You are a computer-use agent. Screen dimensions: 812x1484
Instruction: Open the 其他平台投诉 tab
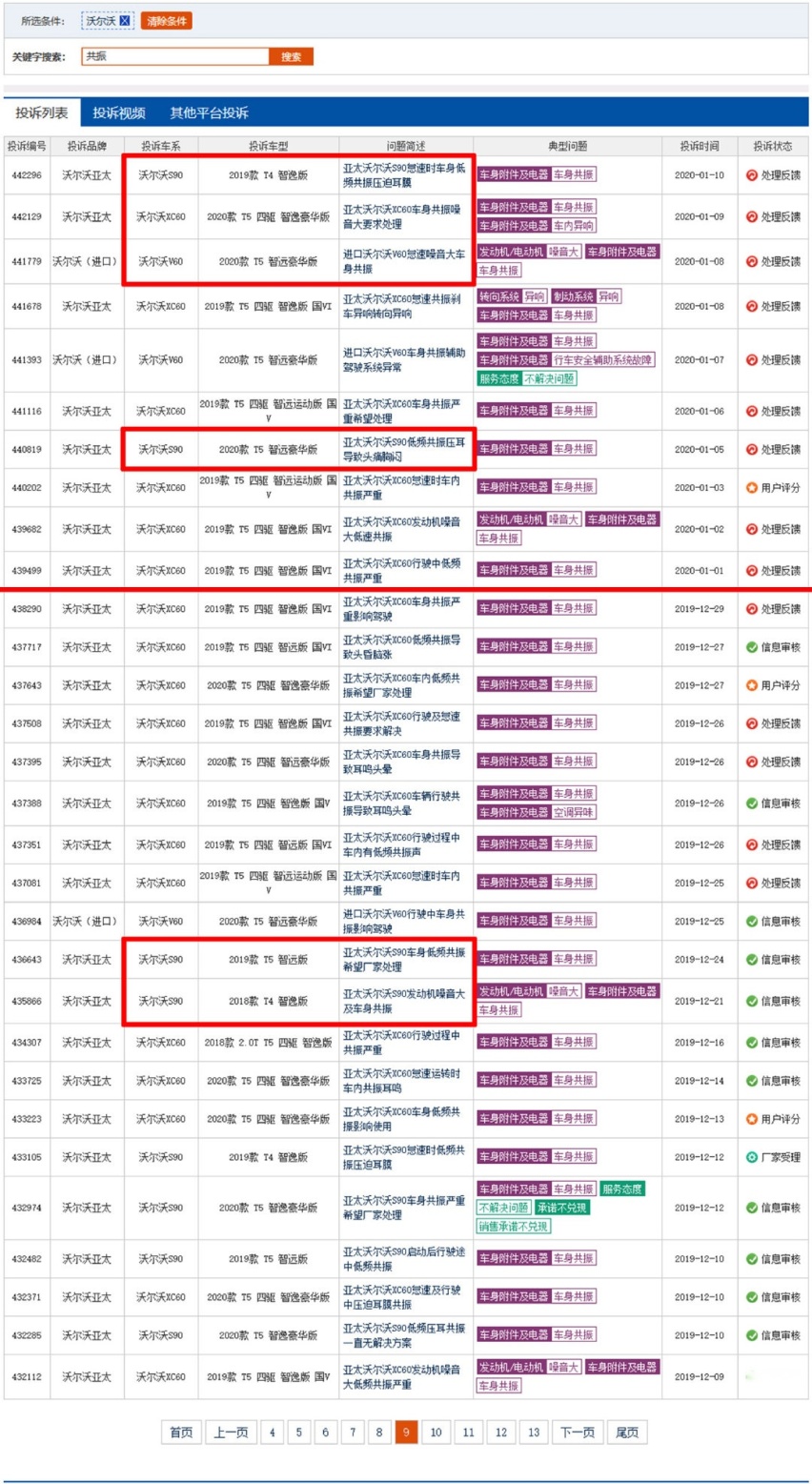[x=210, y=112]
